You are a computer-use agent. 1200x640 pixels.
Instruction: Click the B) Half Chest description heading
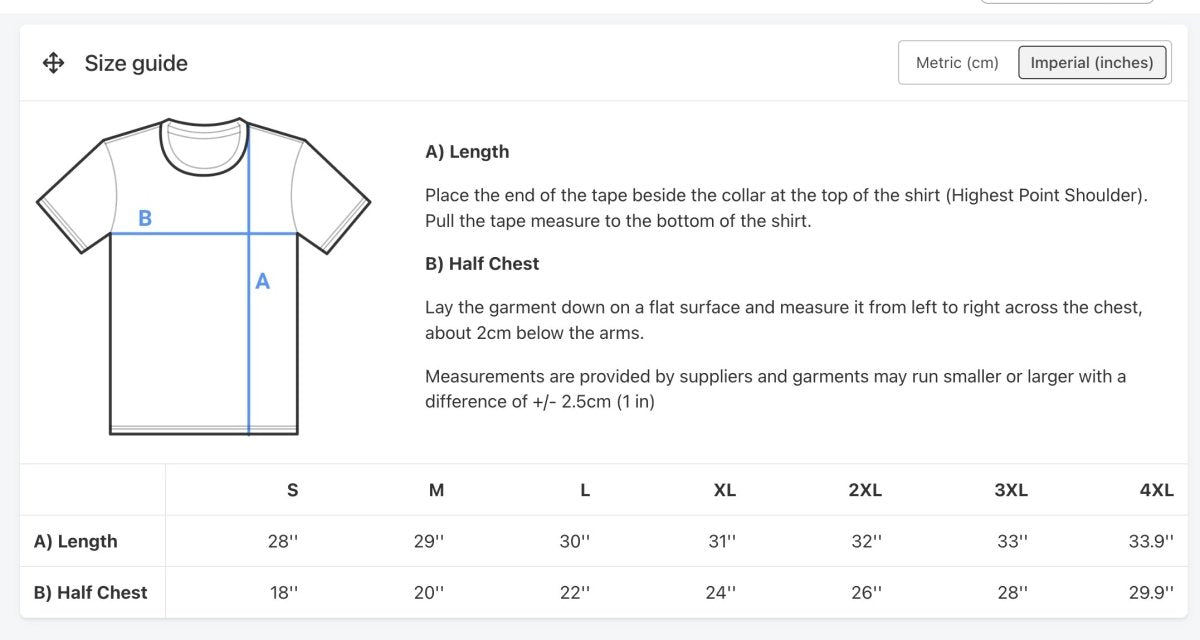coord(482,264)
